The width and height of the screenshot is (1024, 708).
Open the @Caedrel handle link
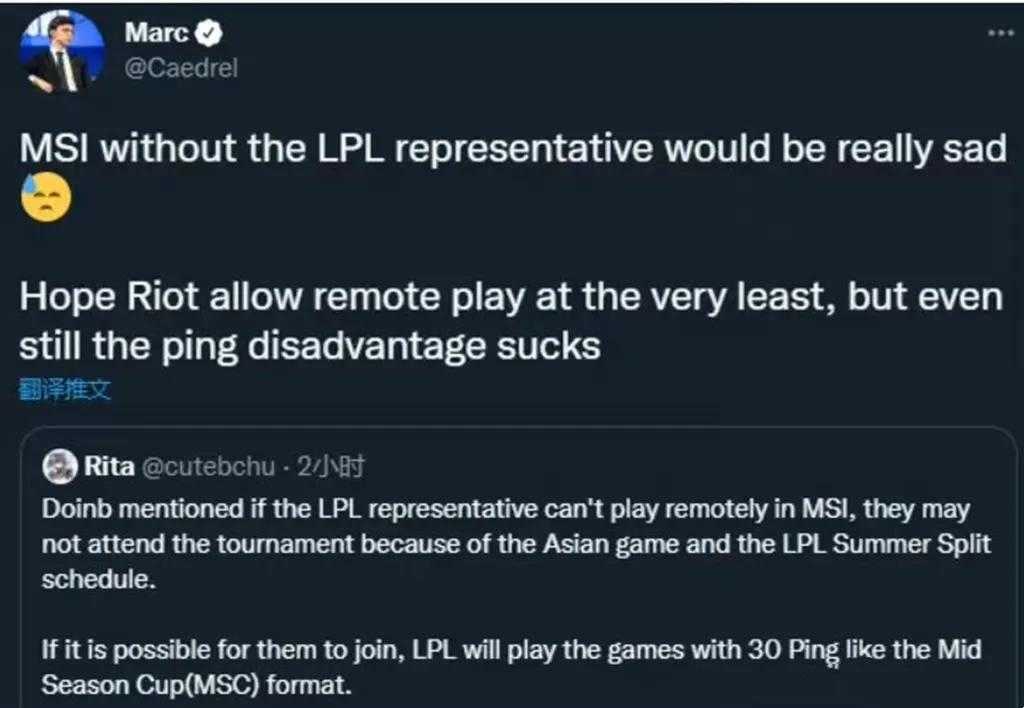181,68
